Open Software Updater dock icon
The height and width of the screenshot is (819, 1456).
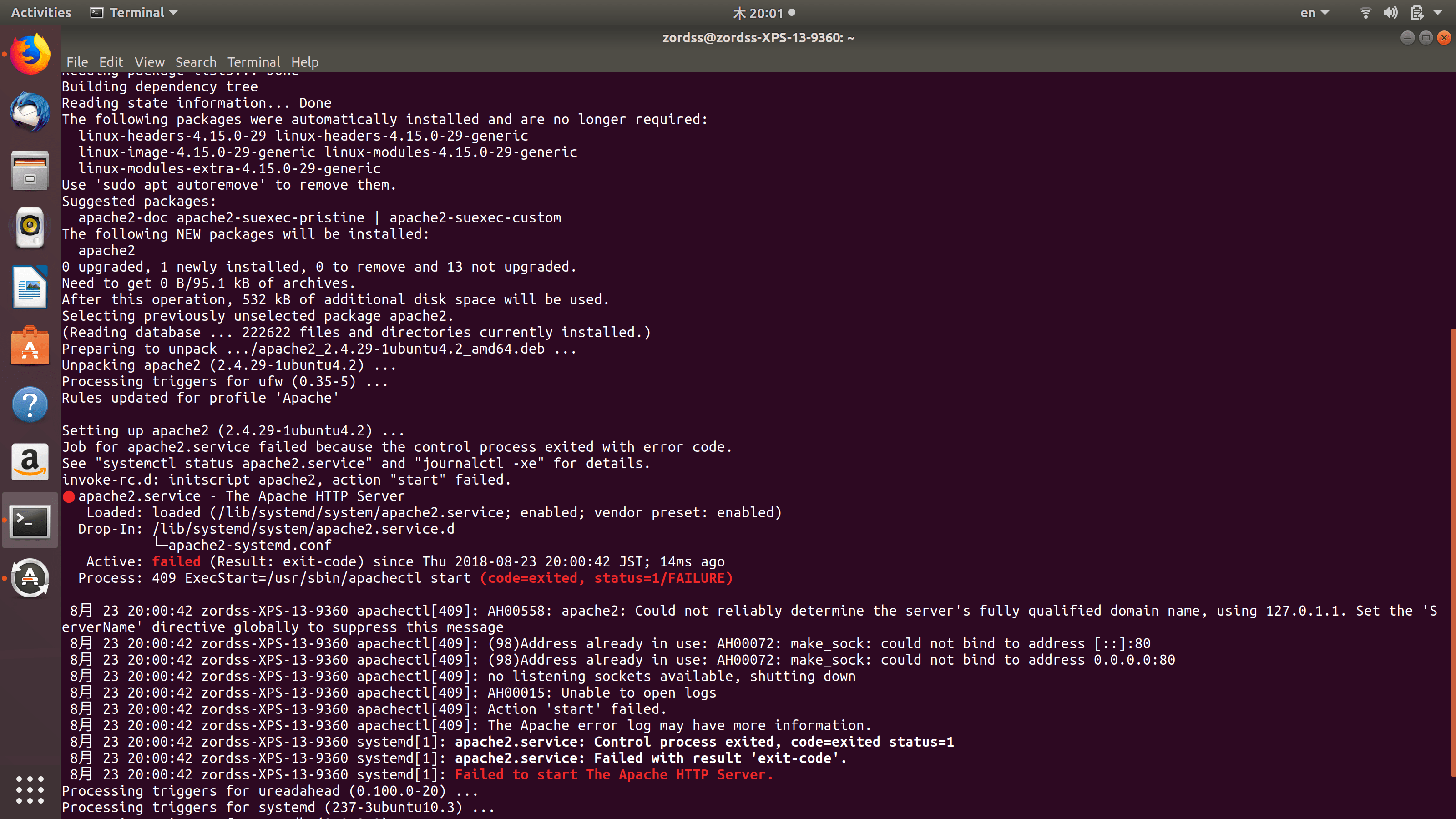[x=30, y=578]
